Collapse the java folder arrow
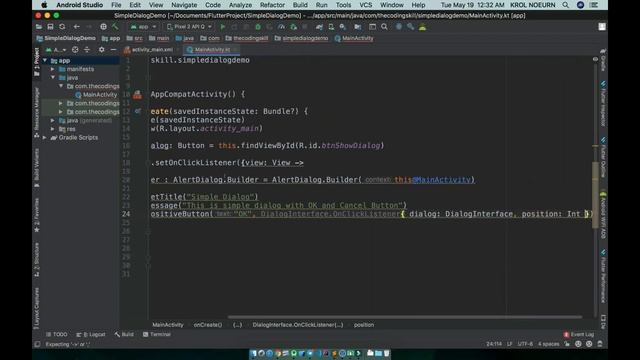640x360 pixels. pyautogui.click(x=53, y=78)
